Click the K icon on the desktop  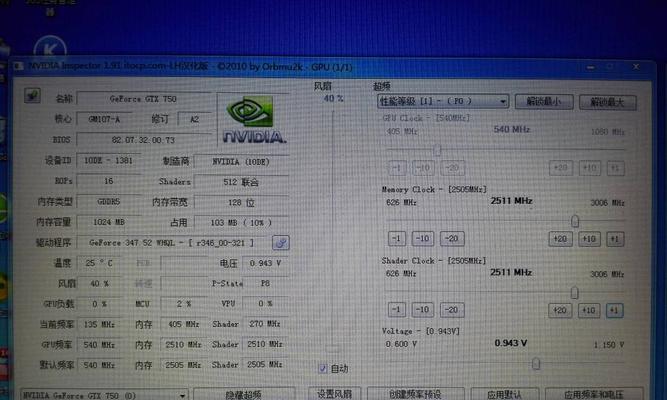tap(50, 48)
